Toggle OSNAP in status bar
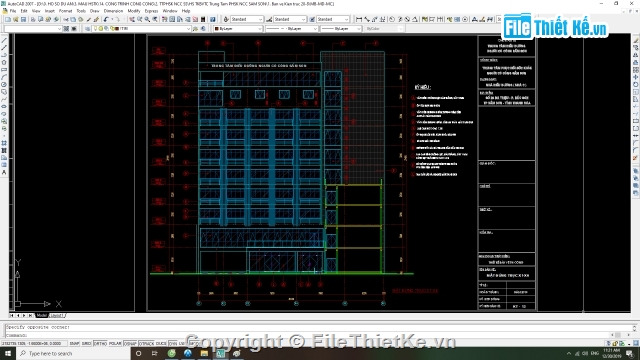Image resolution: width=640 pixels, height=360 pixels. coord(130,344)
